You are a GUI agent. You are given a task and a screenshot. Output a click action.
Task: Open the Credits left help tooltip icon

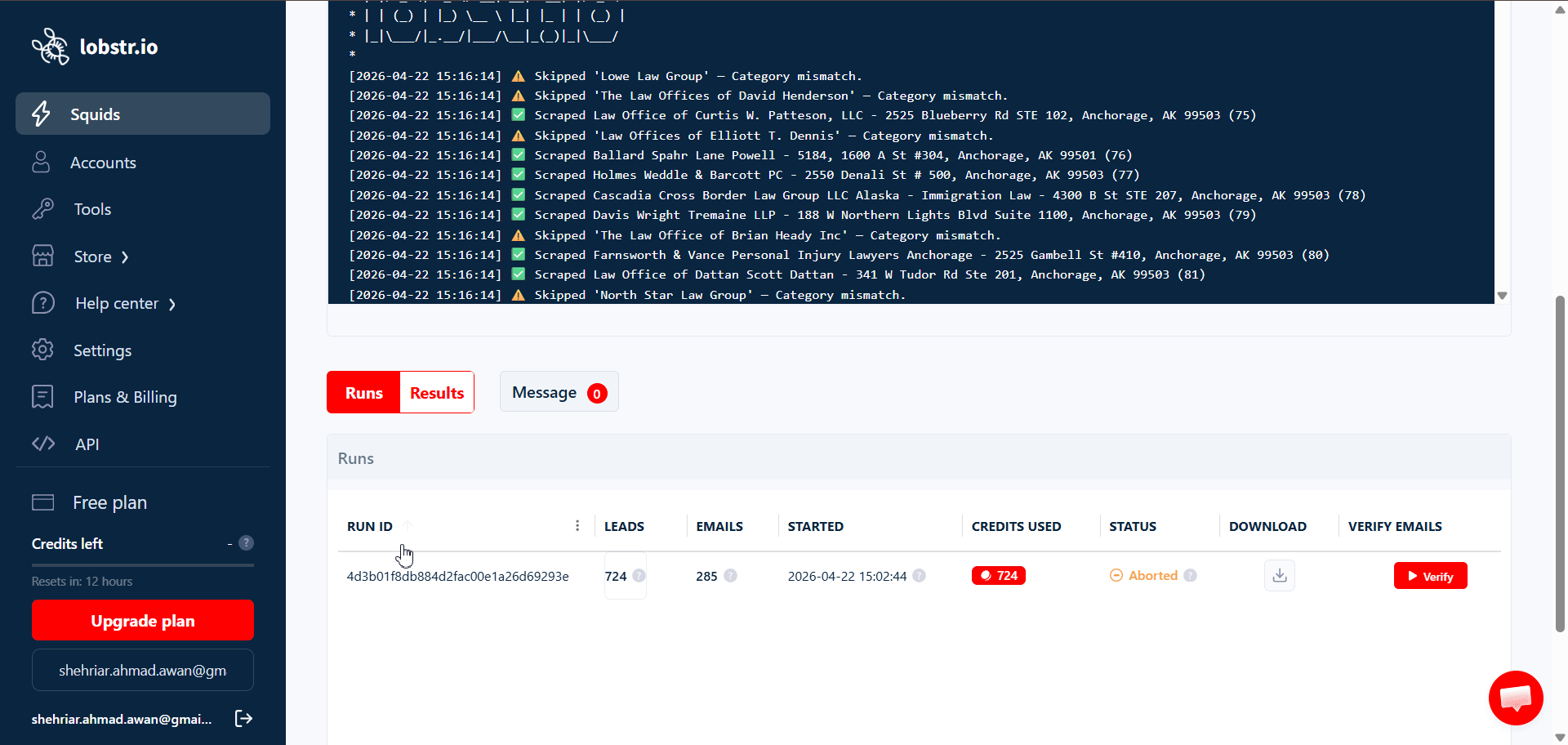246,543
